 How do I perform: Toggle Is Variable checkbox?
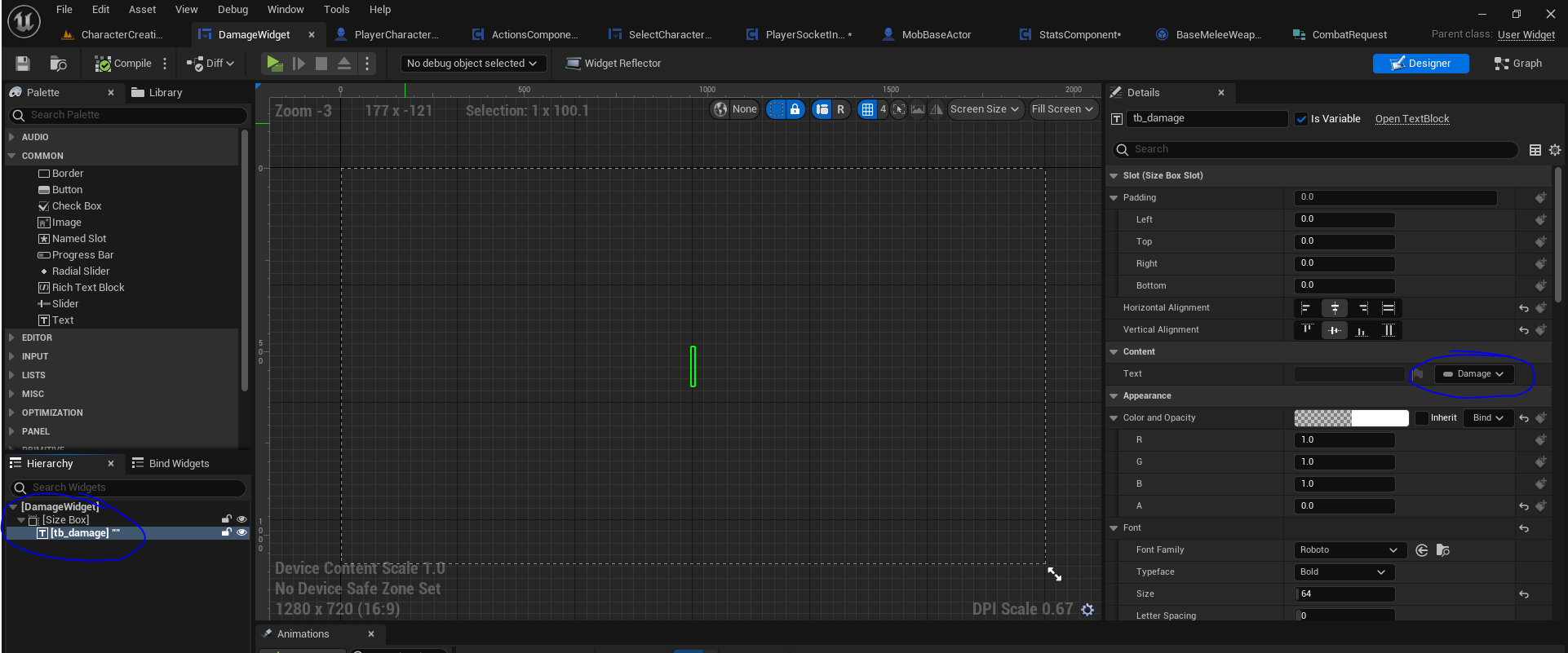point(1302,119)
